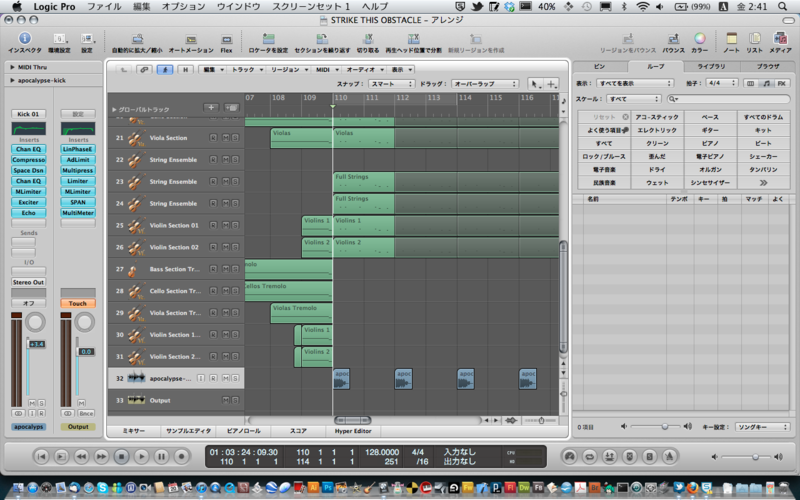Open the Mixer tab at bottom
The image size is (800, 500).
pyautogui.click(x=134, y=431)
